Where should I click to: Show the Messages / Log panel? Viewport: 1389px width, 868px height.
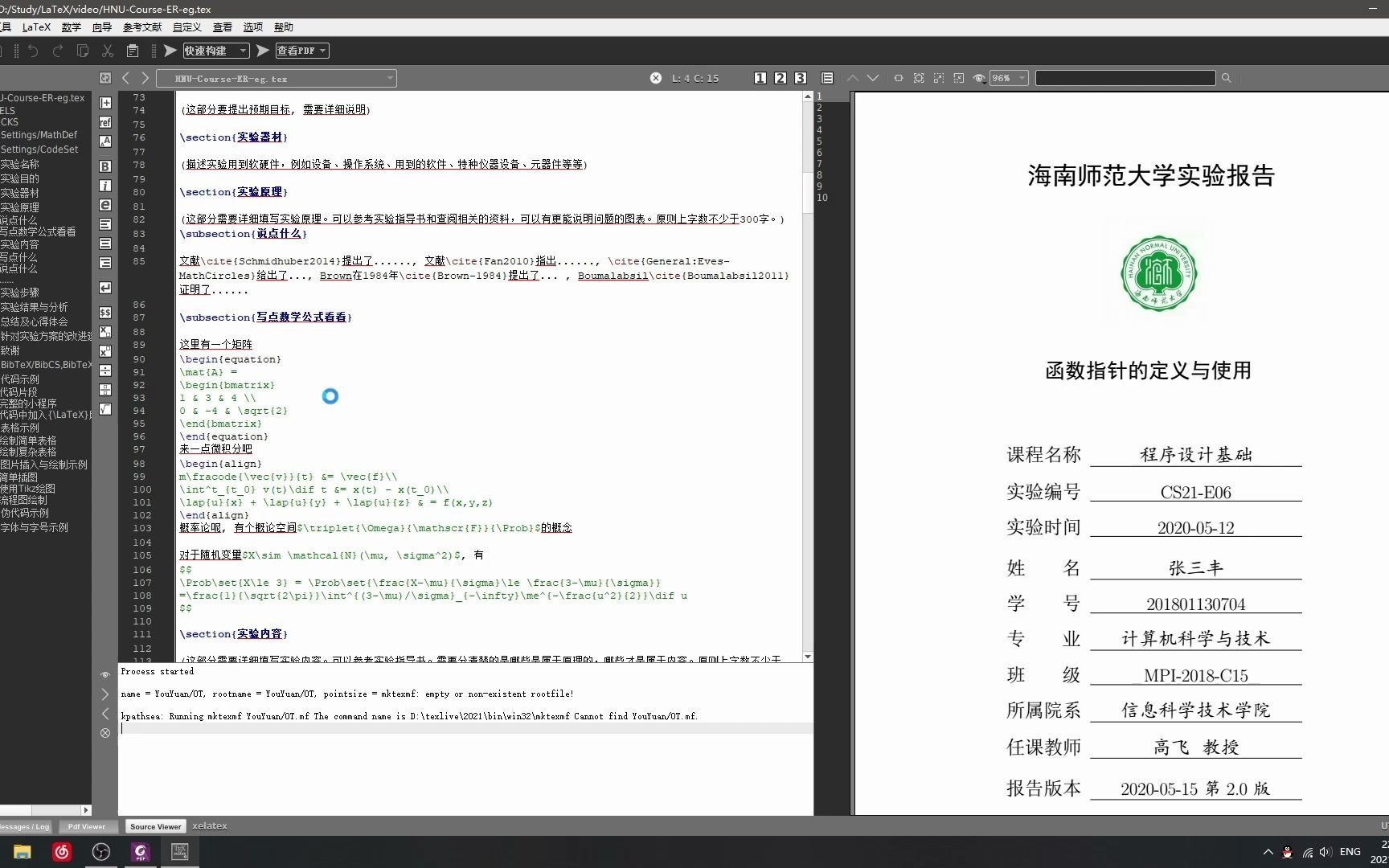[x=25, y=826]
